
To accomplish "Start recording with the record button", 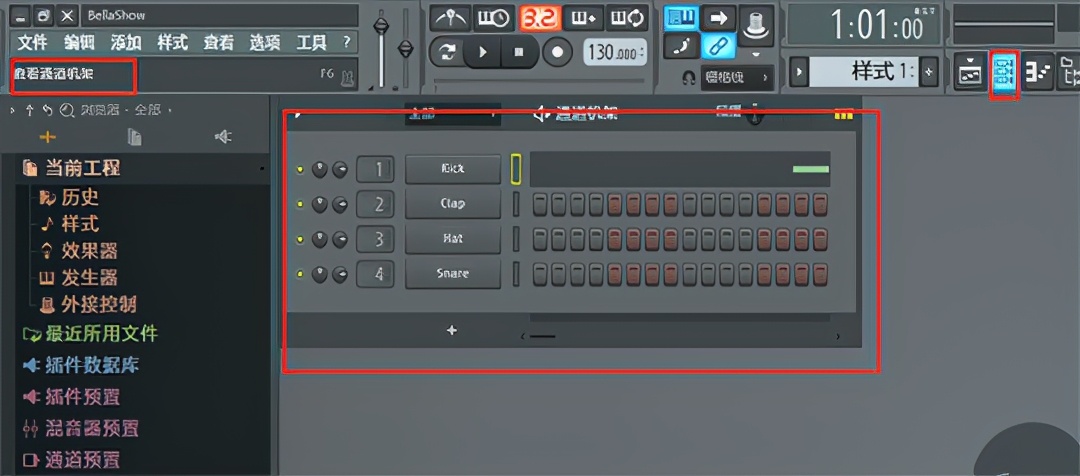I will click(557, 52).
